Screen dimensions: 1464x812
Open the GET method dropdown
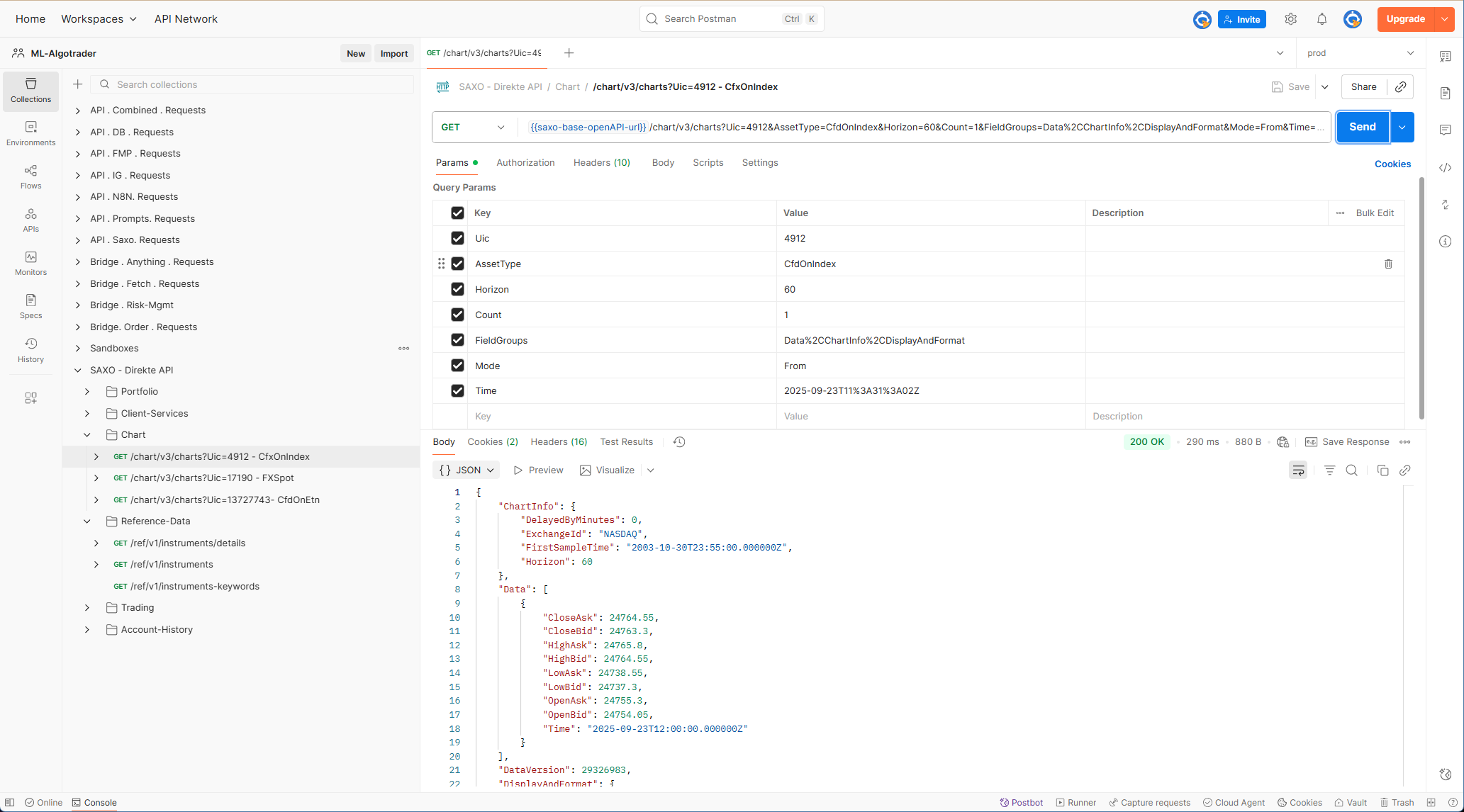click(473, 128)
